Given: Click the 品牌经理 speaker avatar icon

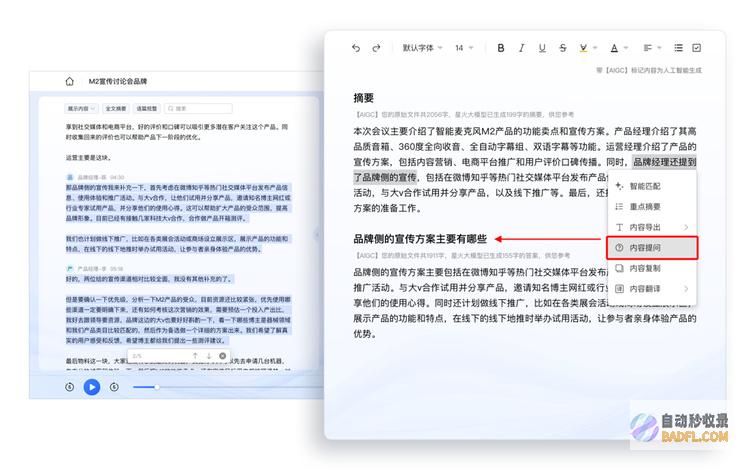Looking at the screenshot, I should tap(70, 177).
